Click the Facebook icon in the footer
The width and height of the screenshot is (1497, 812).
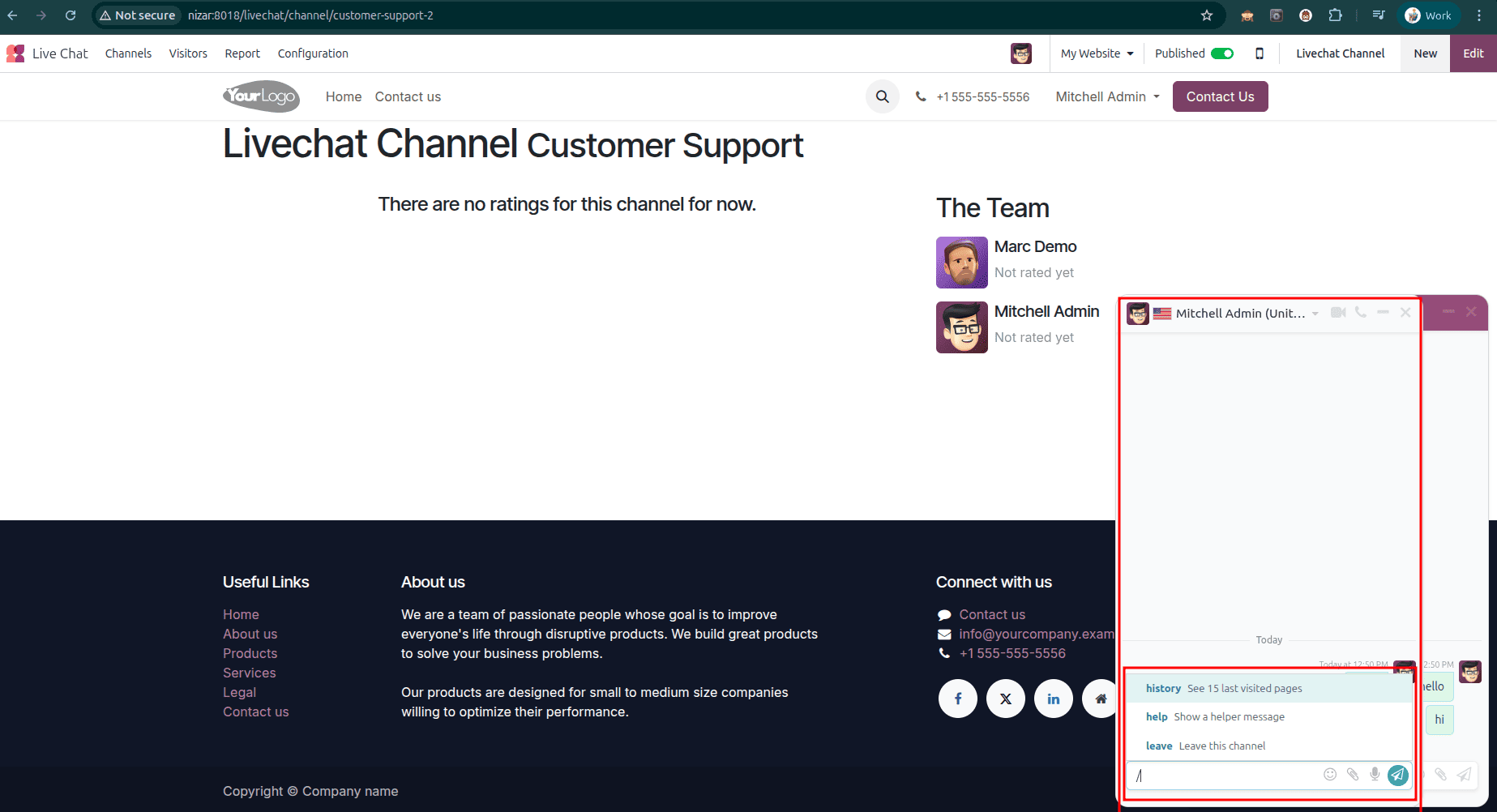[958, 699]
